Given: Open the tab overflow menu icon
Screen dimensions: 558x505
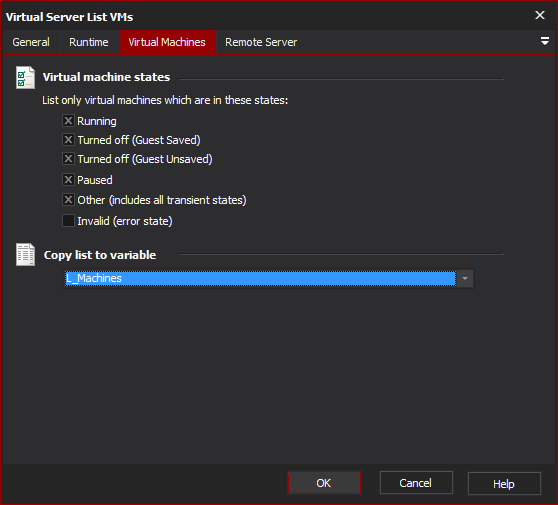Looking at the screenshot, I should tap(544, 41).
